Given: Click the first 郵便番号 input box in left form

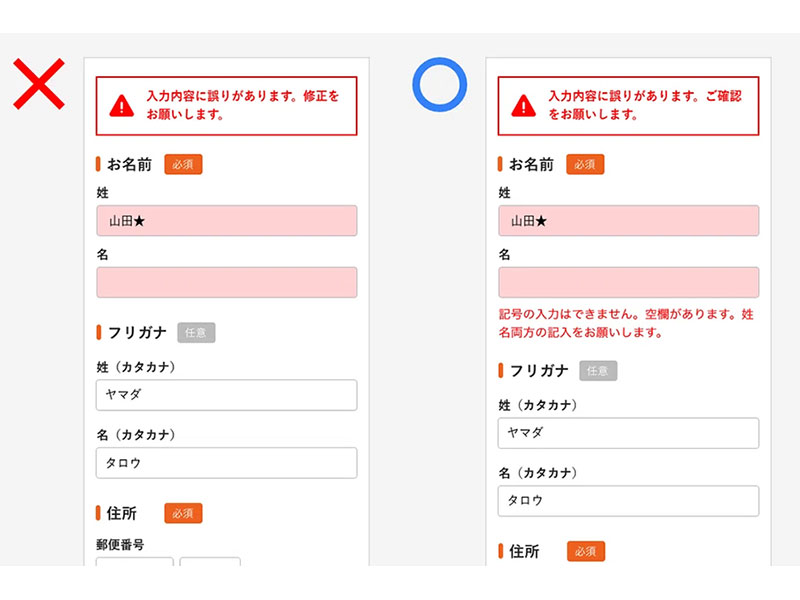Looking at the screenshot, I should [135, 563].
